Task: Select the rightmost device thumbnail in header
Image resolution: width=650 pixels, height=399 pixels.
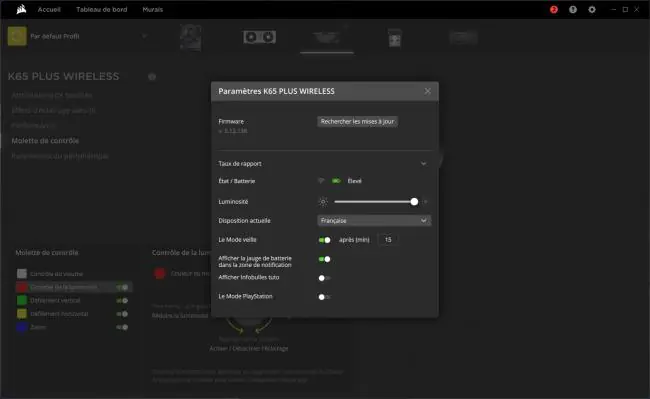Action: click(x=463, y=38)
